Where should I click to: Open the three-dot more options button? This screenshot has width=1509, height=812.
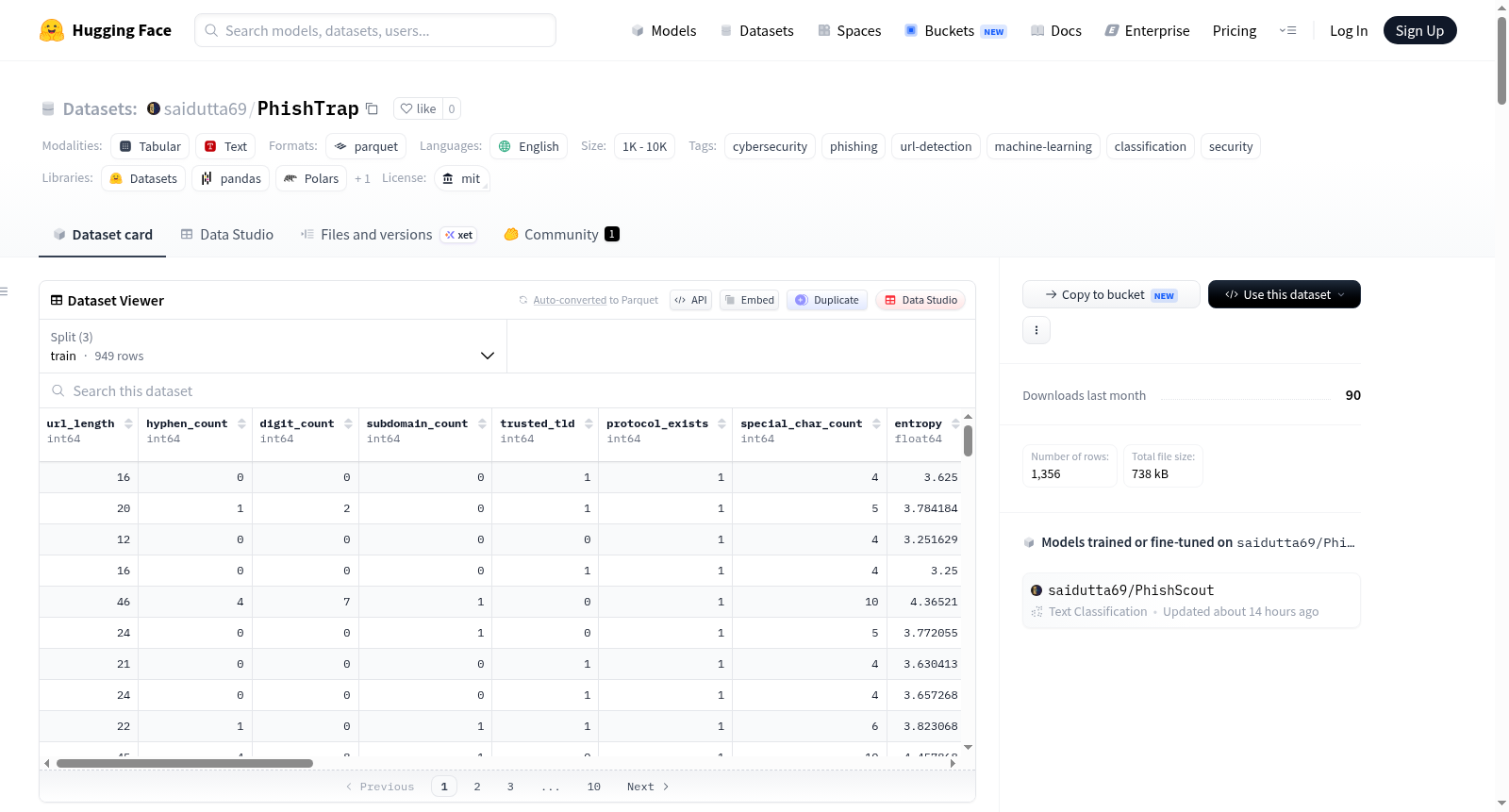point(1036,330)
